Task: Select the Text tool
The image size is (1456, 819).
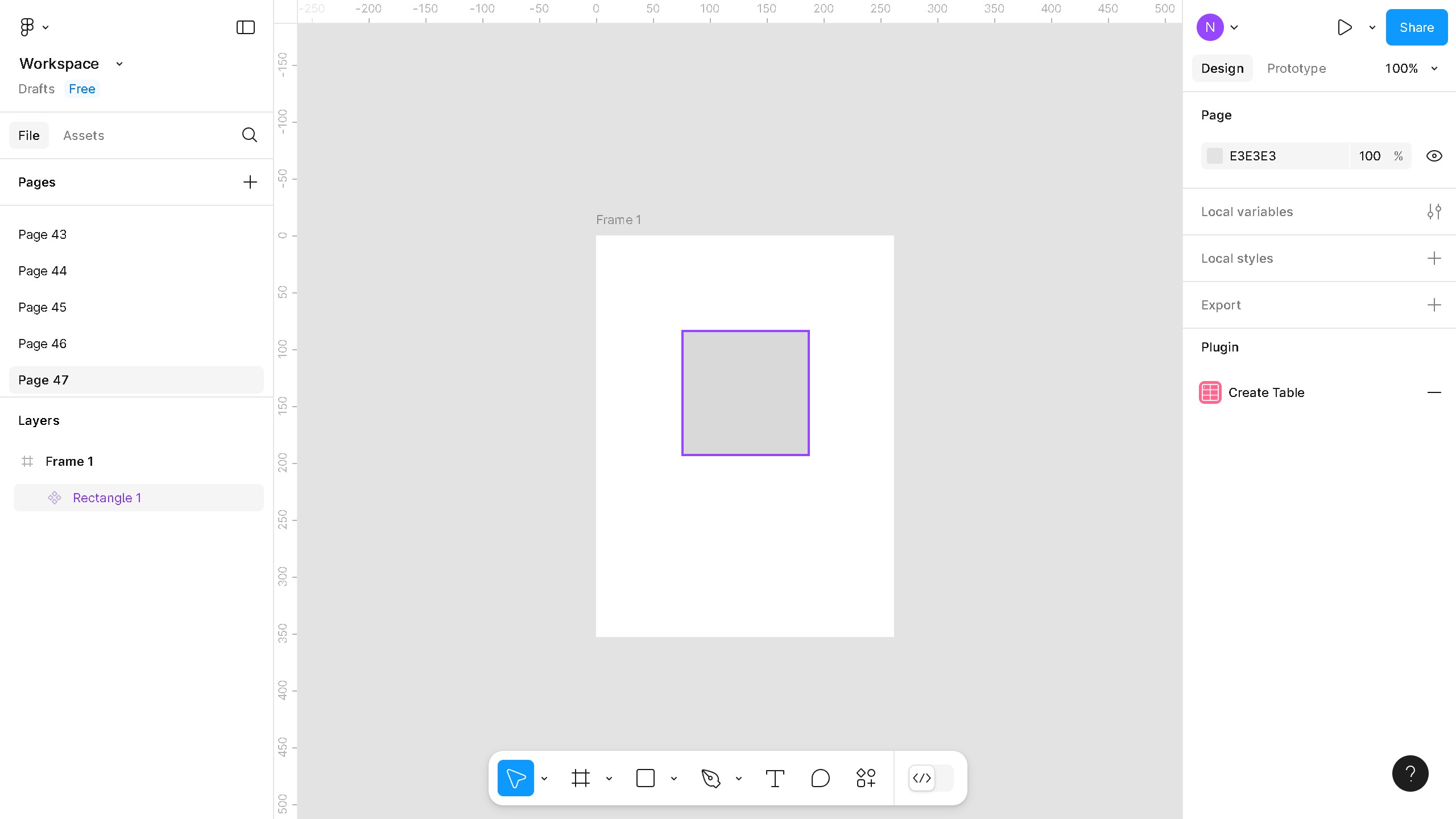Action: [x=775, y=778]
